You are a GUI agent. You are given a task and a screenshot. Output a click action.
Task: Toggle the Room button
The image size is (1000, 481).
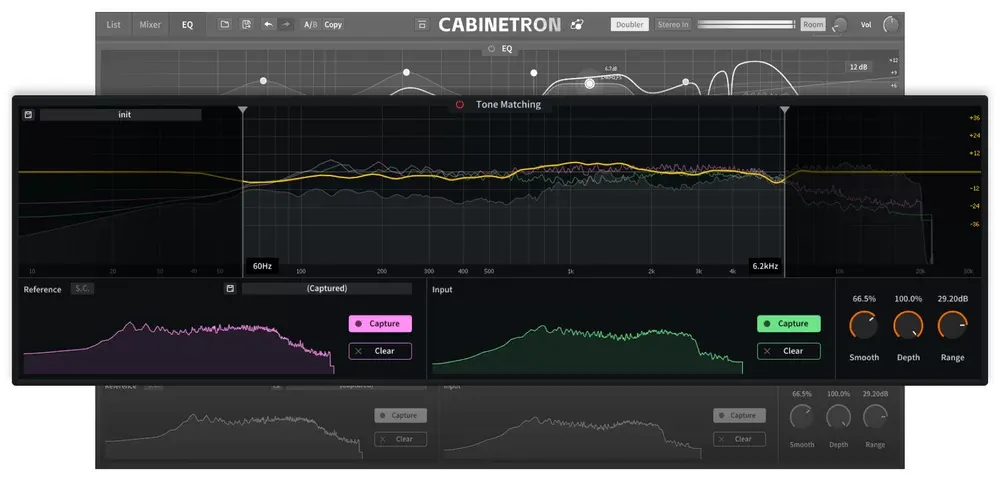(x=813, y=24)
